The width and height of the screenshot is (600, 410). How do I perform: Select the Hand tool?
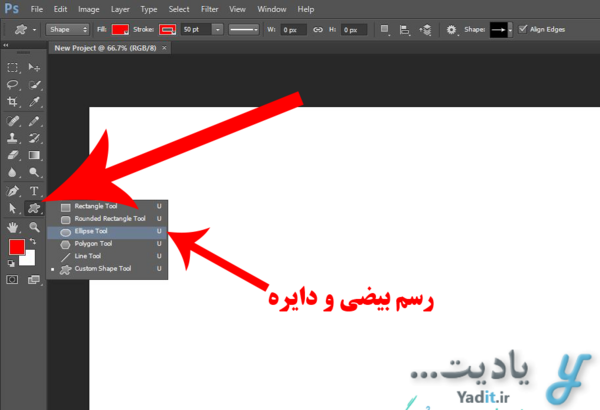click(x=12, y=227)
